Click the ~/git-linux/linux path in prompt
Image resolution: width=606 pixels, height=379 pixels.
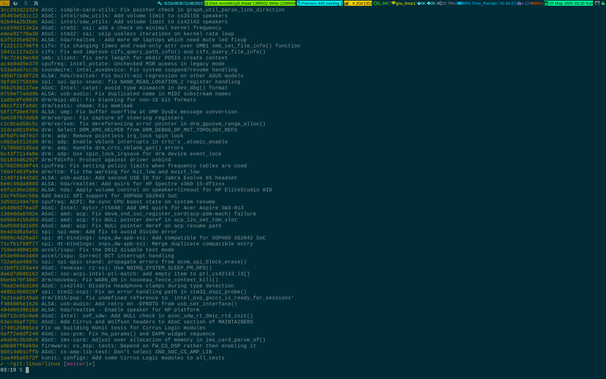pyautogui.click(x=33, y=364)
